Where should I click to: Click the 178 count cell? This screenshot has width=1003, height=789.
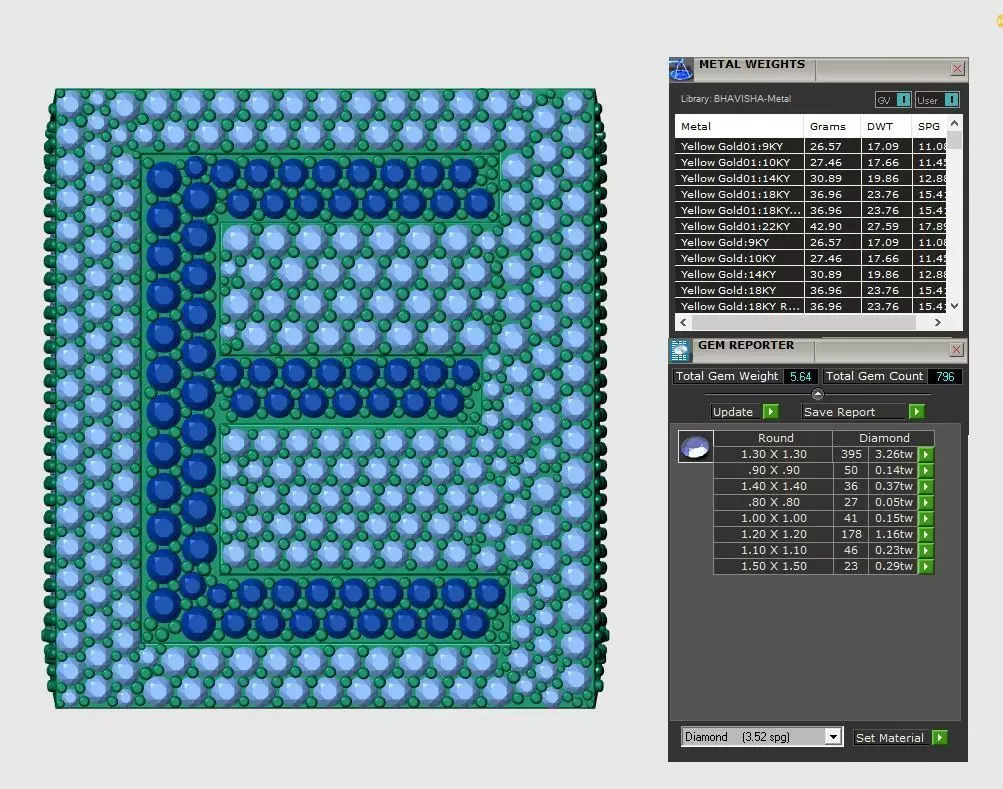pos(851,534)
